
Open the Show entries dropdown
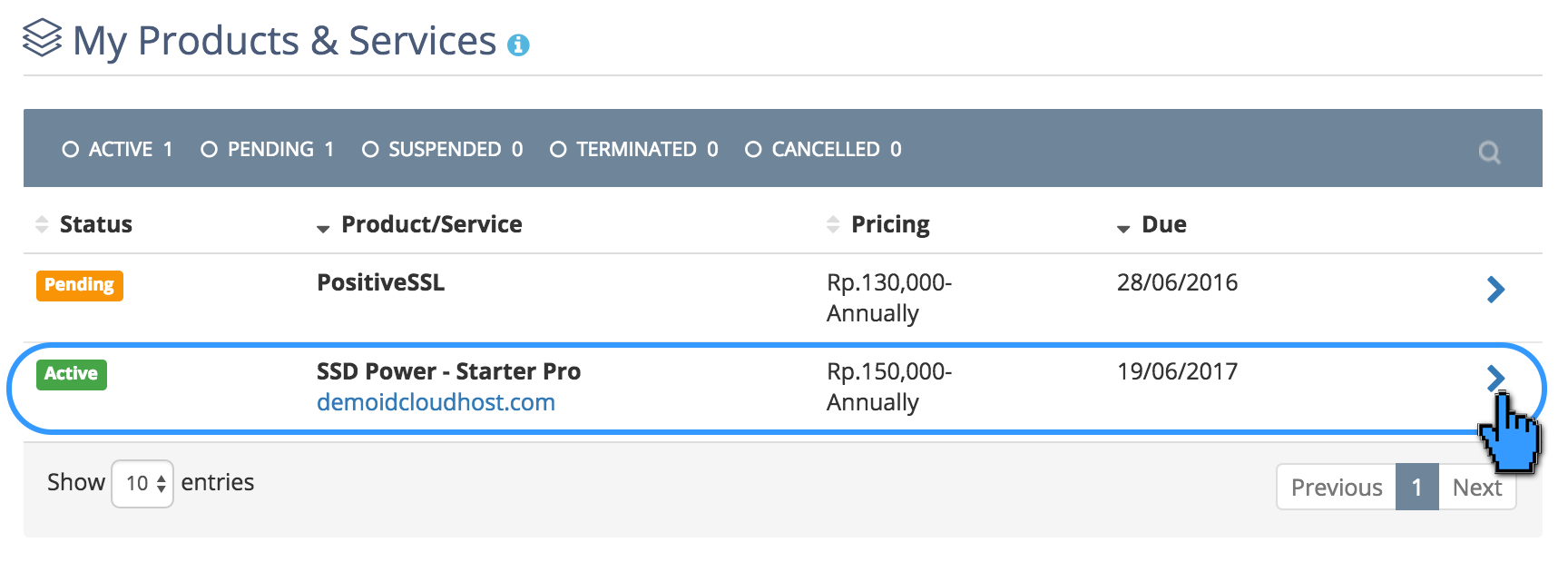coord(142,482)
